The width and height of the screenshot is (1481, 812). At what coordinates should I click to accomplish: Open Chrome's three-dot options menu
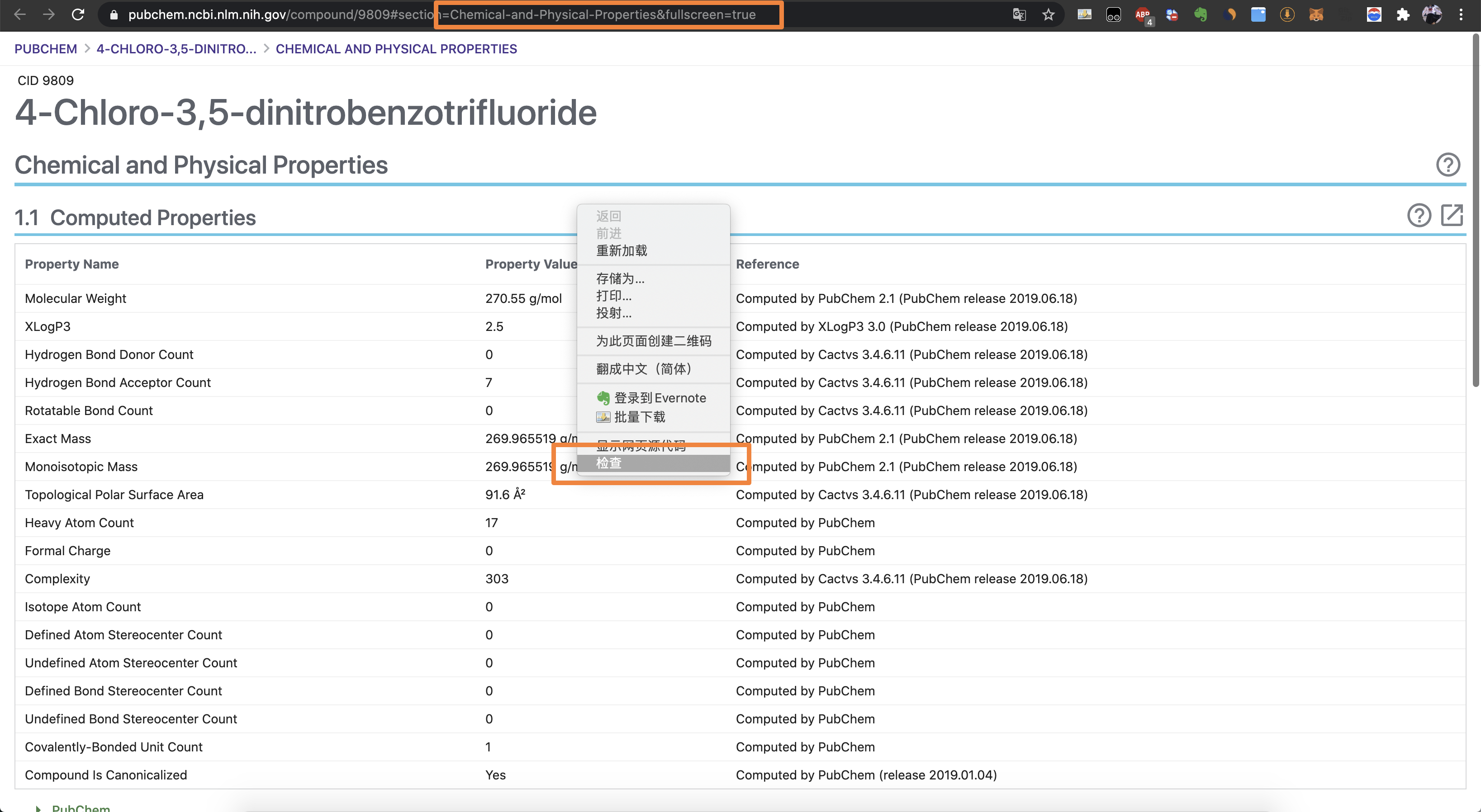pyautogui.click(x=1462, y=14)
